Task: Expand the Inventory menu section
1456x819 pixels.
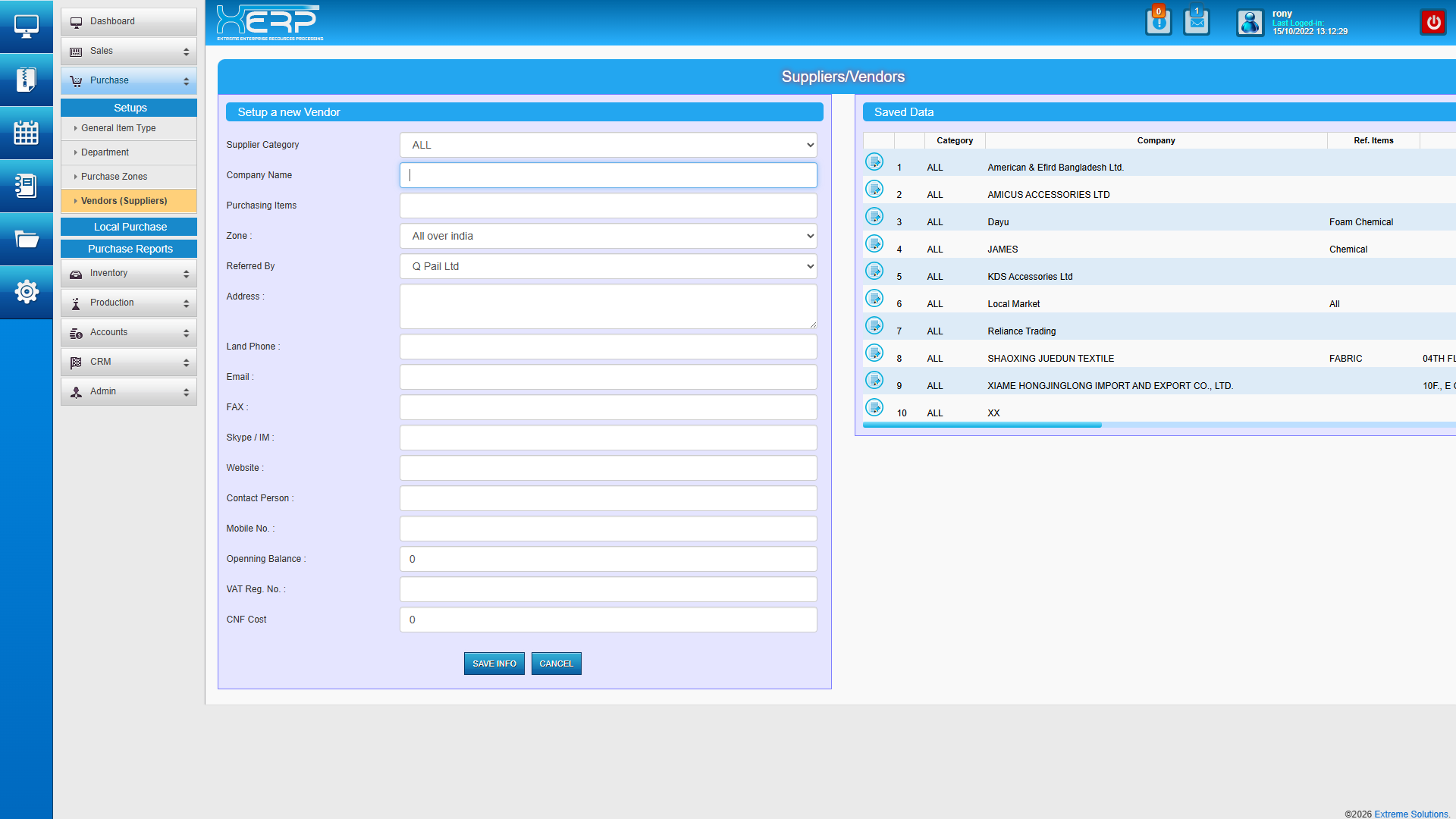Action: pos(129,273)
